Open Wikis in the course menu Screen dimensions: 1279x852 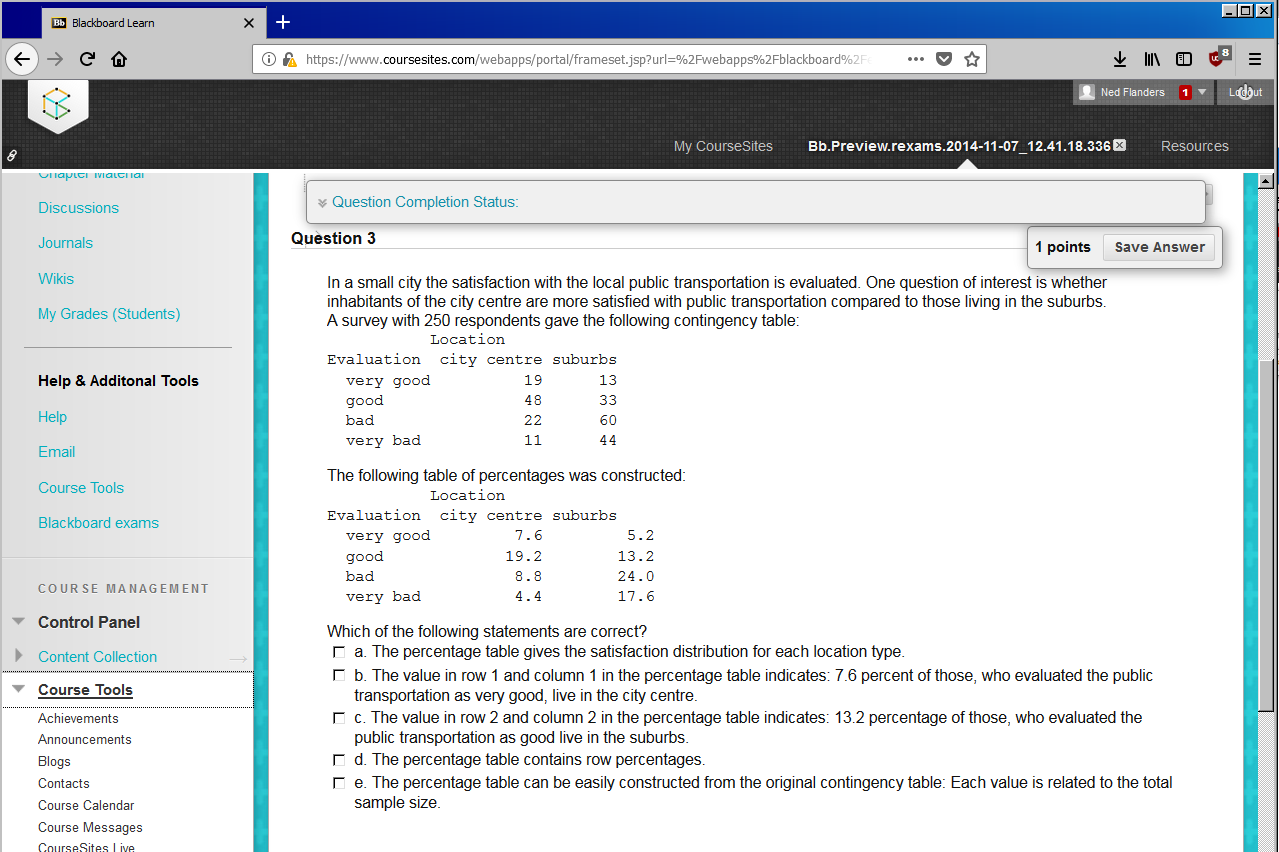pos(56,279)
